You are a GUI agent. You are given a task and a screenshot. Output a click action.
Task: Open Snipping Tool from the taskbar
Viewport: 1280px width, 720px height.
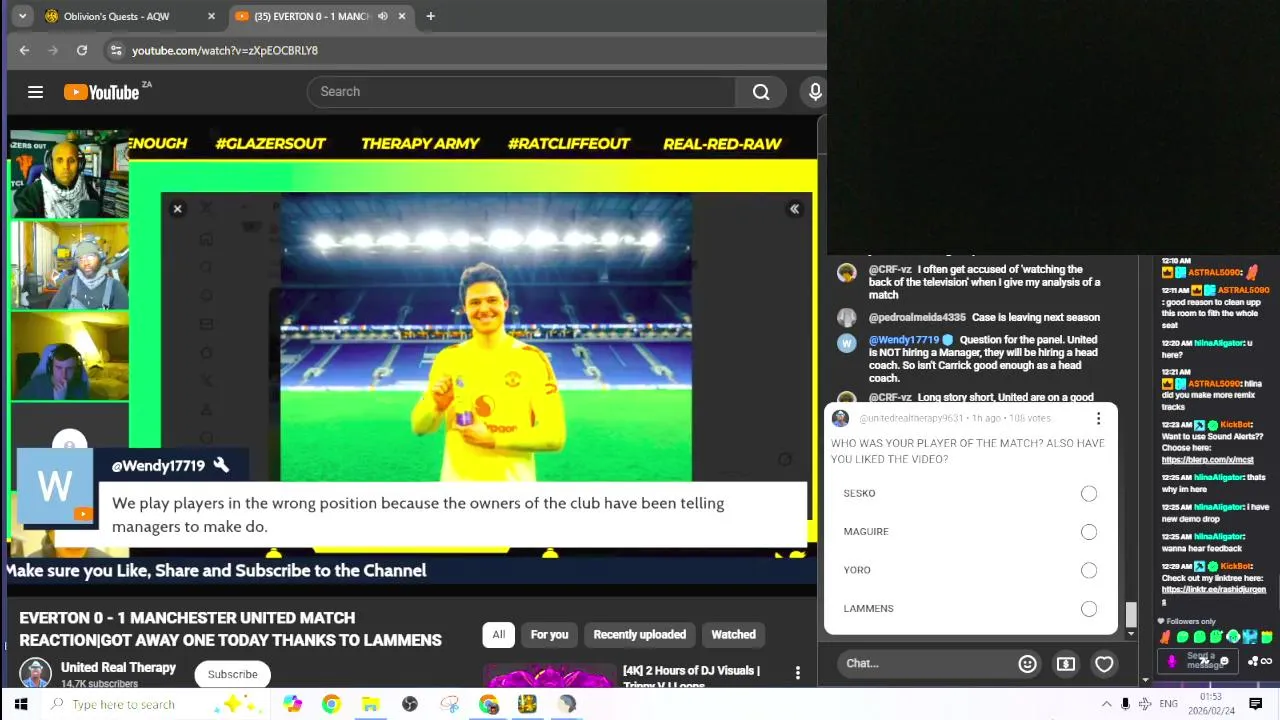point(449,704)
